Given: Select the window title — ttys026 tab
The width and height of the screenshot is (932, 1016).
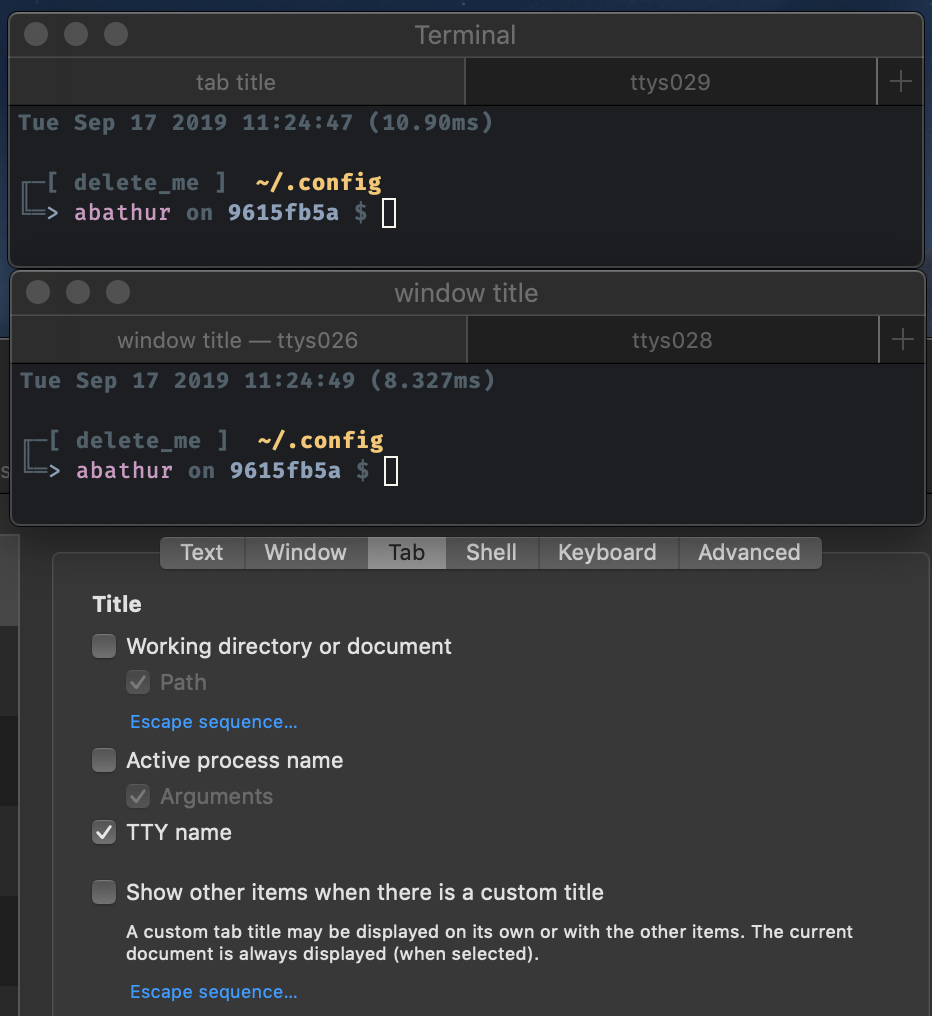Looking at the screenshot, I should point(236,339).
